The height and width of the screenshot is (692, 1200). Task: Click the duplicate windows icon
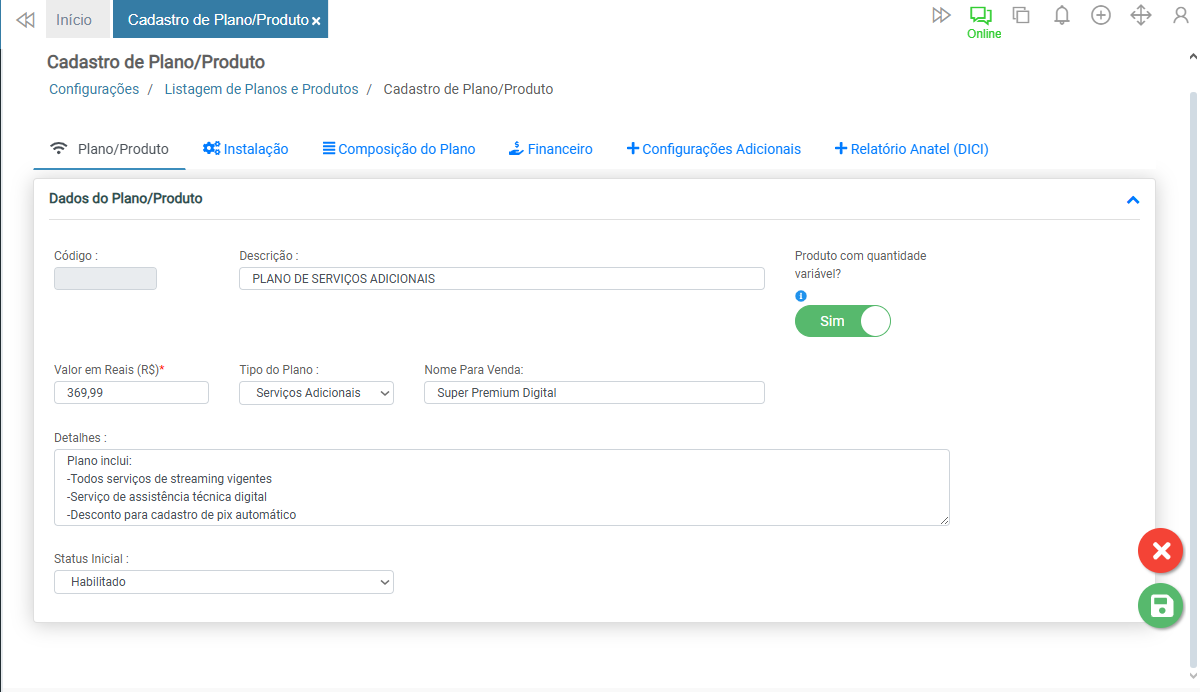click(1021, 15)
